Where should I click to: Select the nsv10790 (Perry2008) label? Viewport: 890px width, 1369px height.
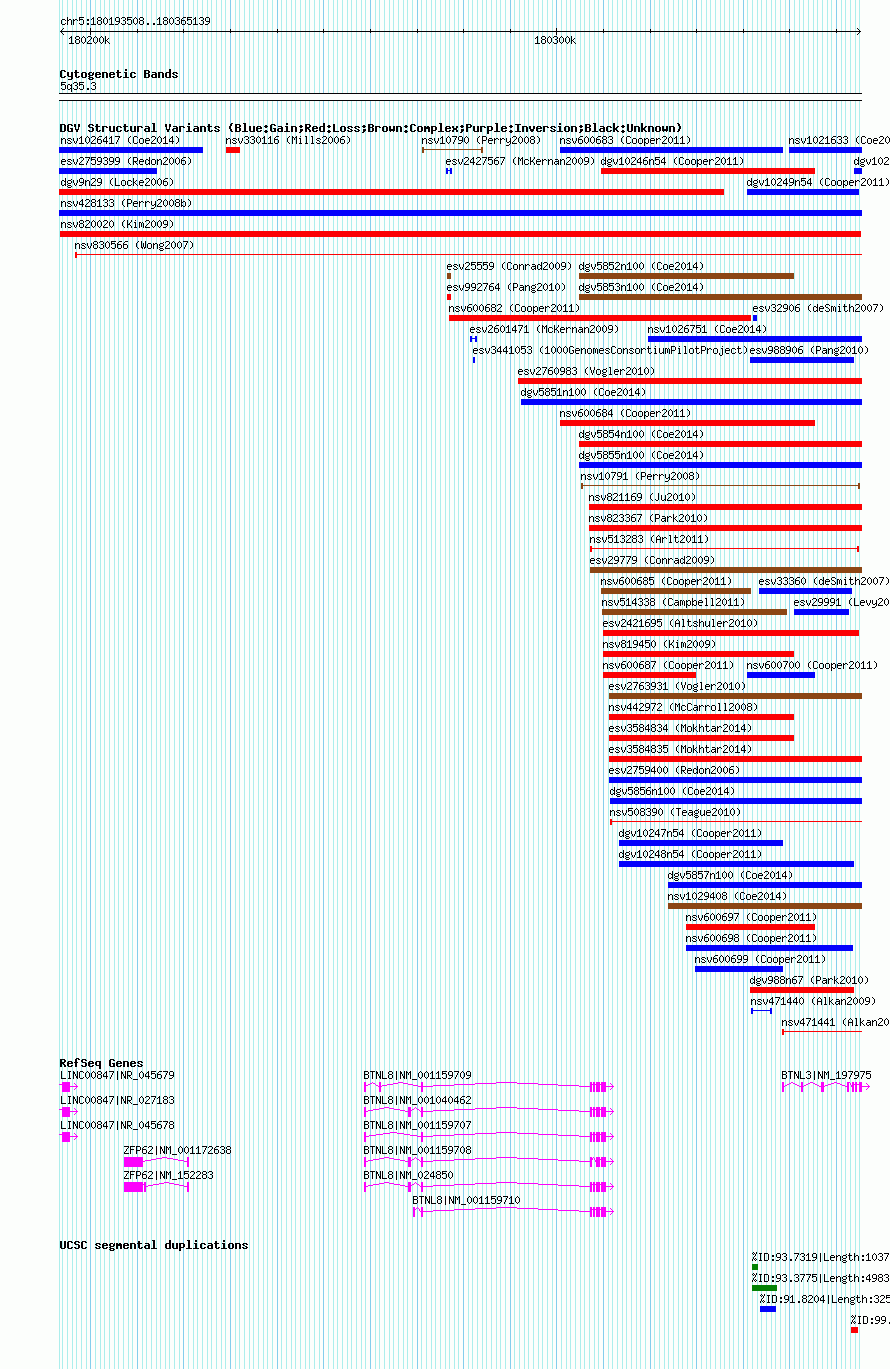481,140
